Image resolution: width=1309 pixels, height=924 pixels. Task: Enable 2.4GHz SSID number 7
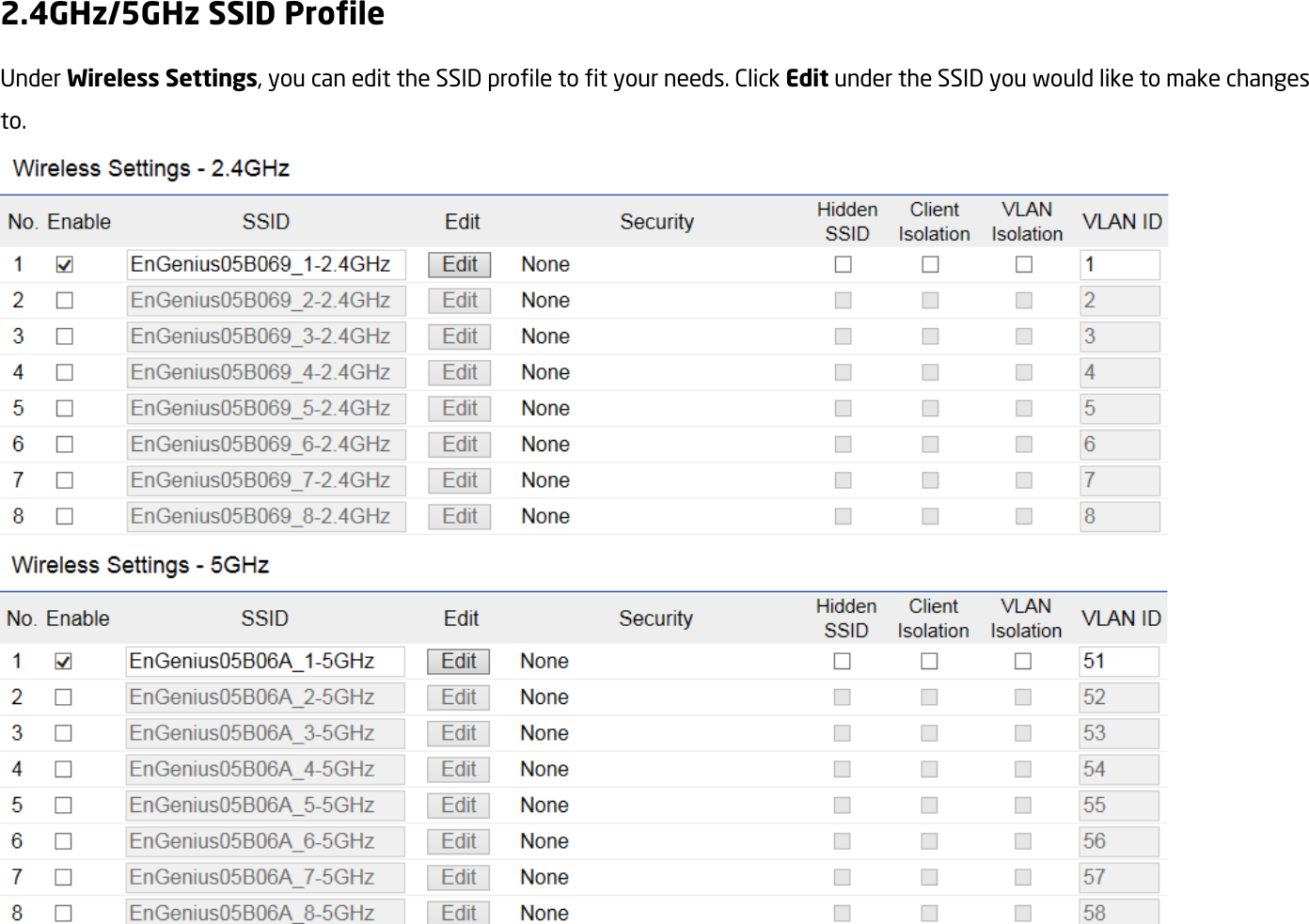pyautogui.click(x=64, y=480)
